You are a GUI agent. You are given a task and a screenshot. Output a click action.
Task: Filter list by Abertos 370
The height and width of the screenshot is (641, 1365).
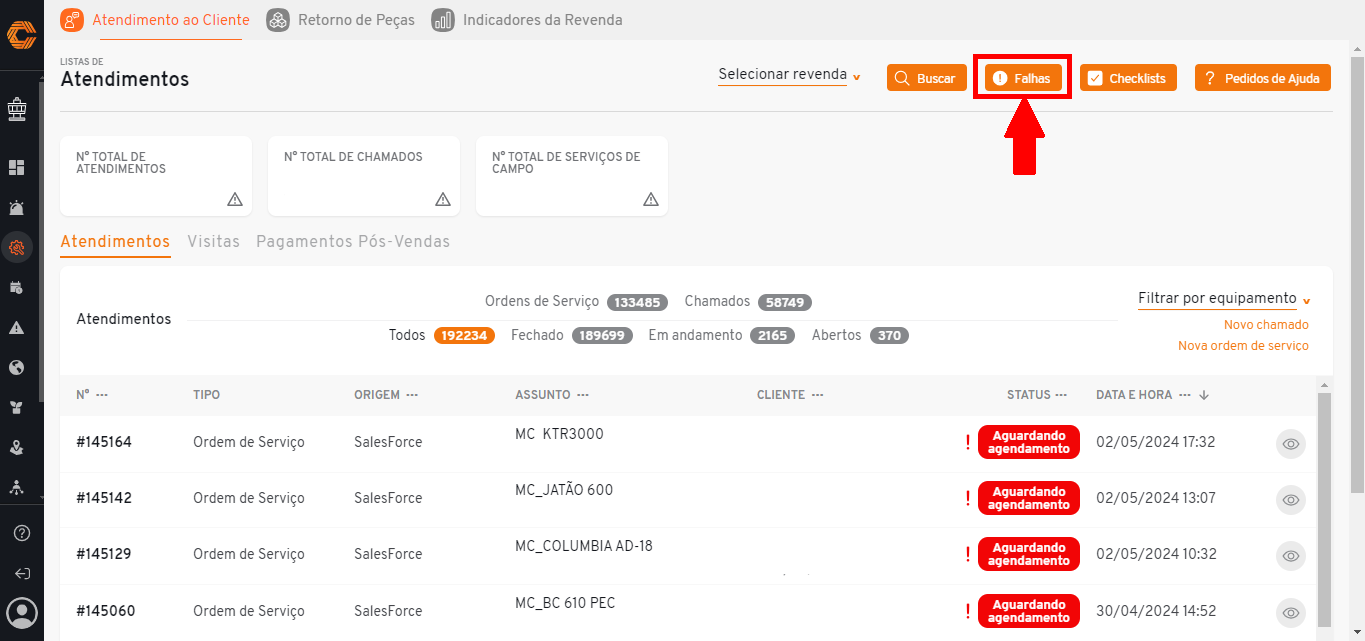tap(860, 335)
